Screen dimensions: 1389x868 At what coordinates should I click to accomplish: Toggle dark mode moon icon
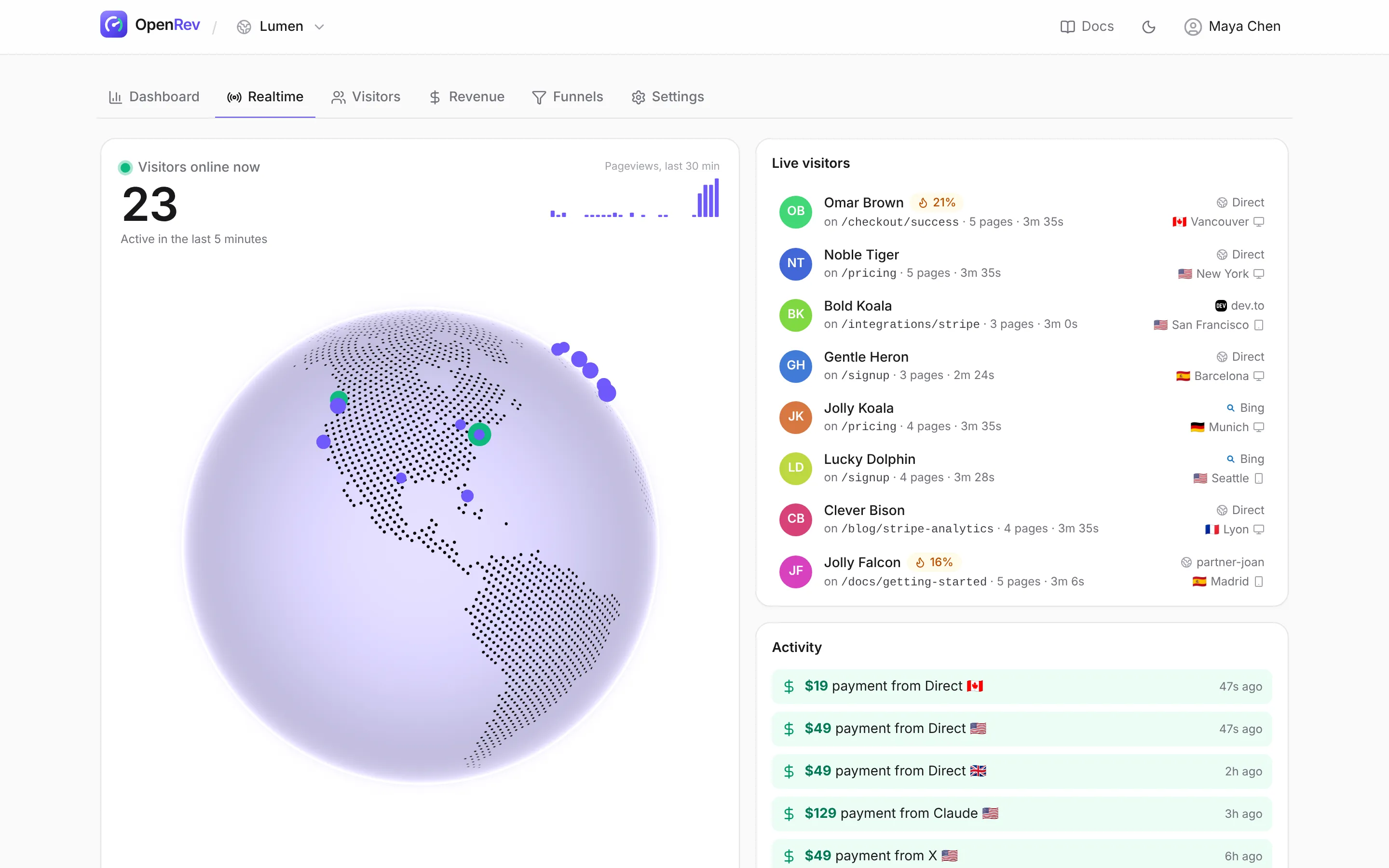[1148, 27]
